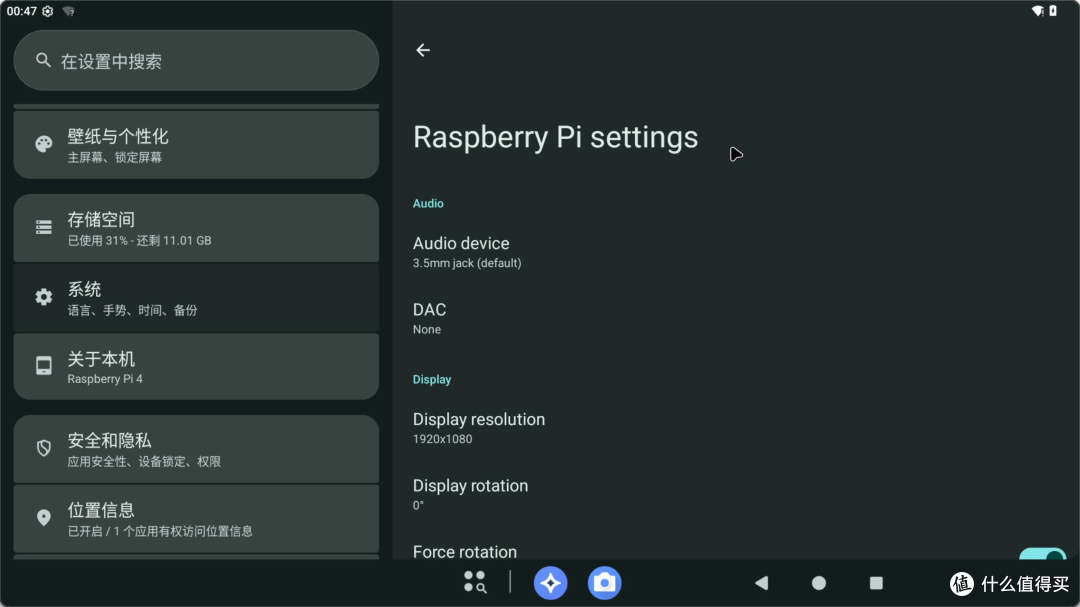Click the 1920x1080 resolution value
The width and height of the screenshot is (1080, 607).
coord(442,439)
